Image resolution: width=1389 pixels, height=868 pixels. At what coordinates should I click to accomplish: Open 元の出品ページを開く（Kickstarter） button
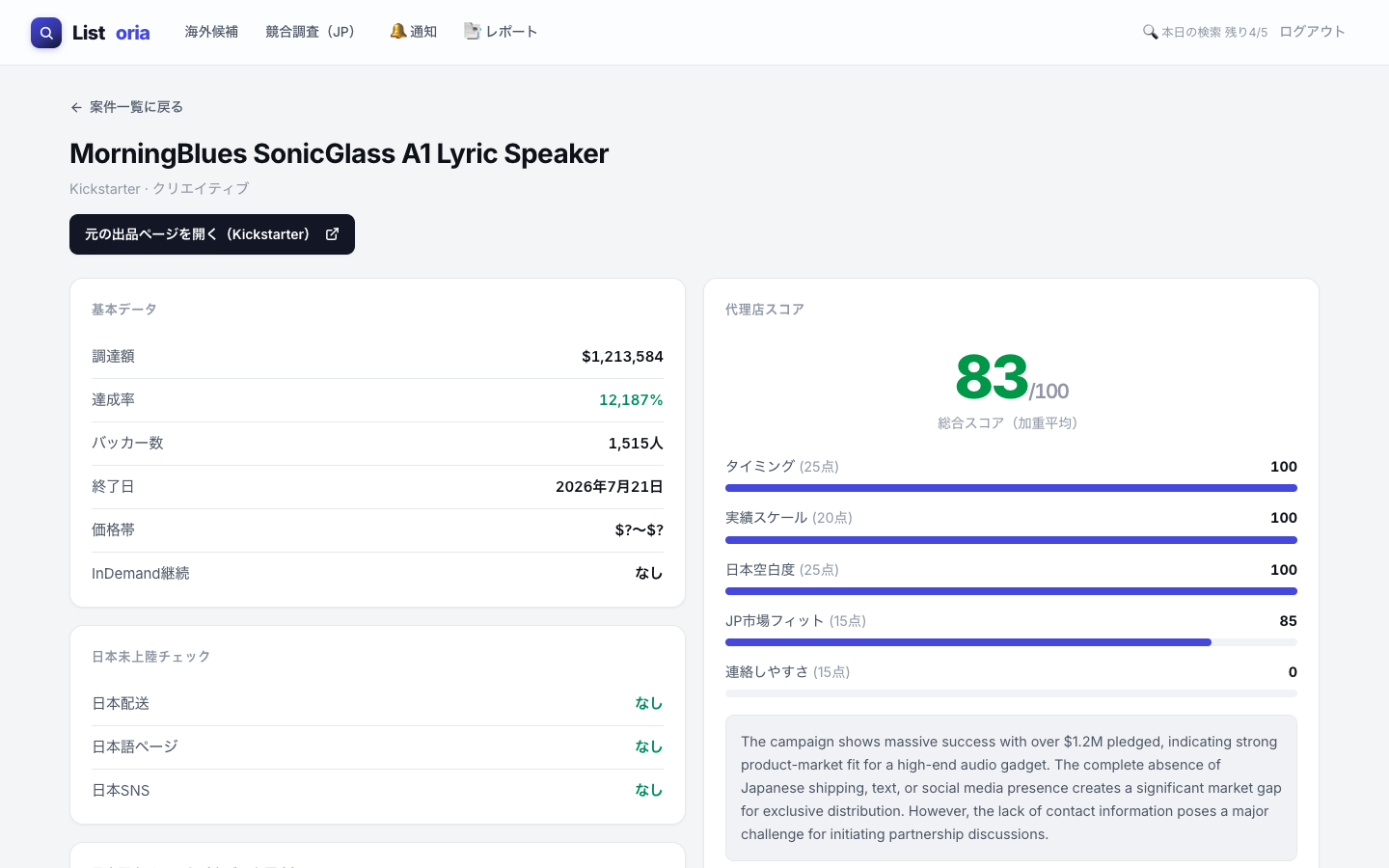[x=212, y=234]
